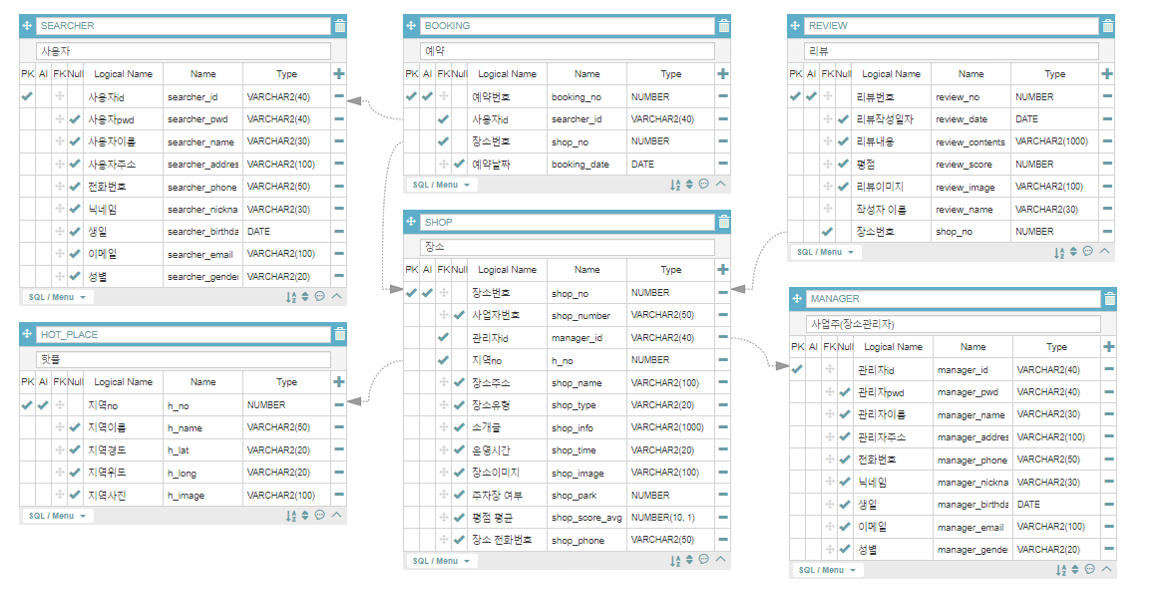The height and width of the screenshot is (608, 1168).
Task: Delete the SEARCHER table with trash icon
Action: pos(340,26)
